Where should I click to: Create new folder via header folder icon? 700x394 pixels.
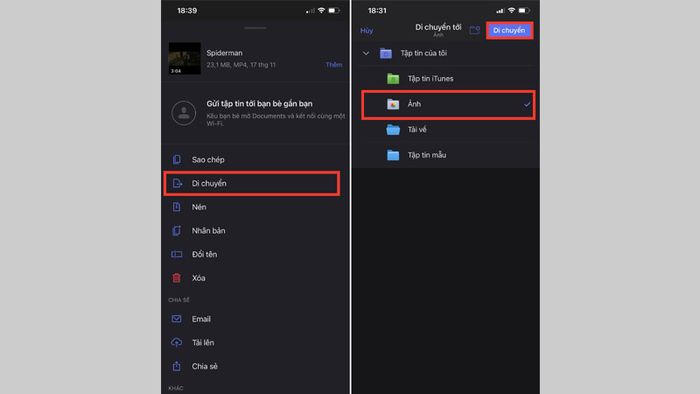pyautogui.click(x=475, y=30)
